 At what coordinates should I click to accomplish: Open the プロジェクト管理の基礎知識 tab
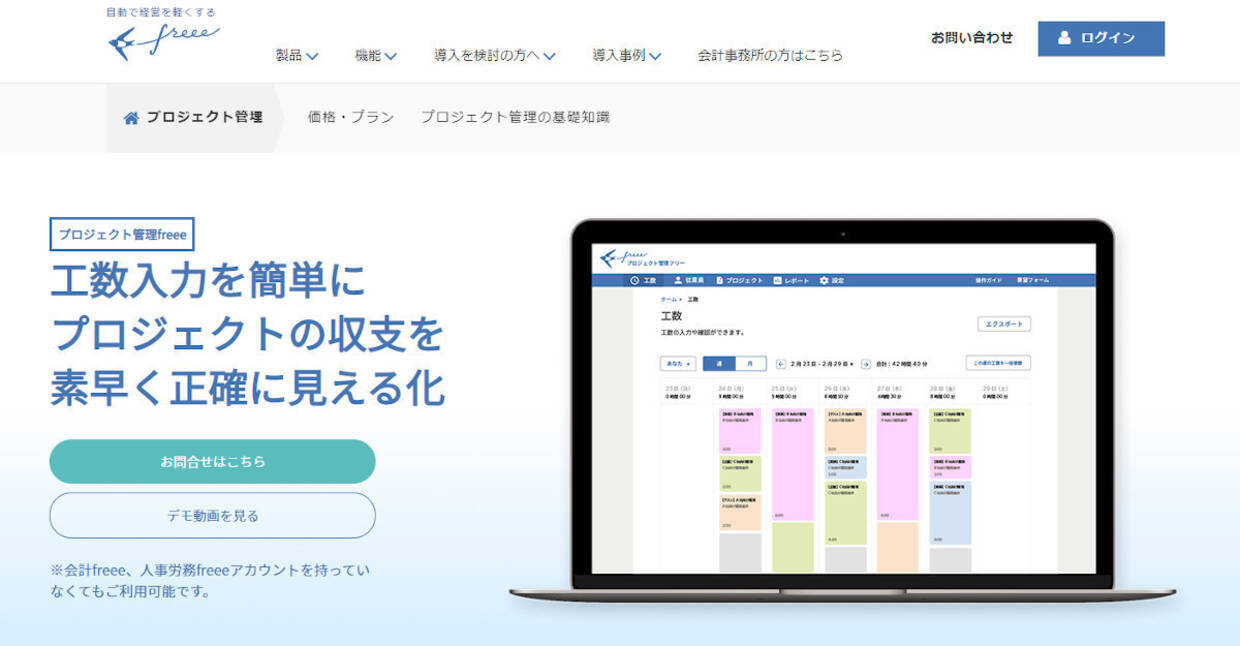515,117
